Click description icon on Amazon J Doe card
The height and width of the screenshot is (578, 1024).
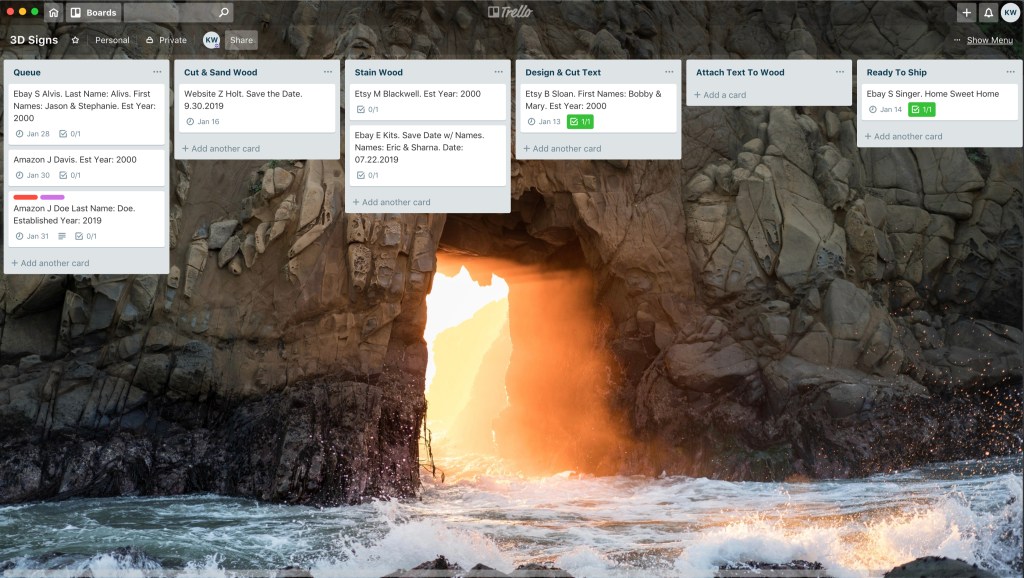62,237
